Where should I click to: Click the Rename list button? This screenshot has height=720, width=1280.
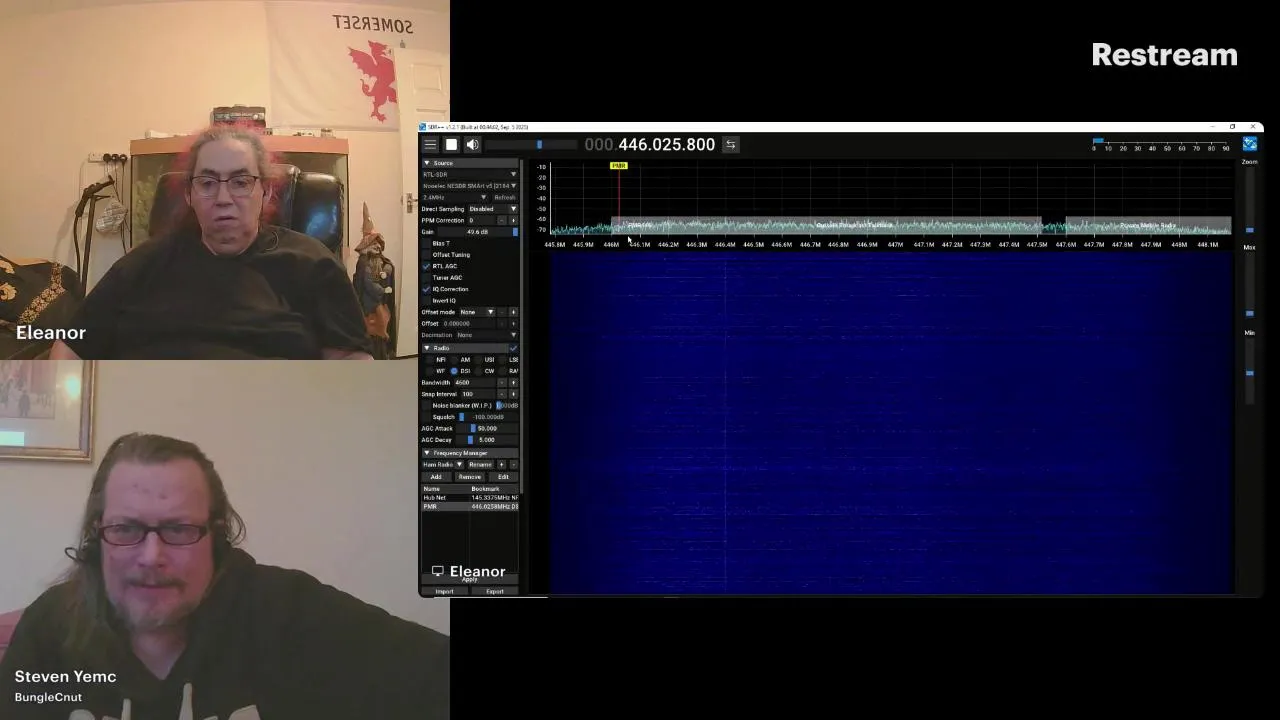pos(480,465)
